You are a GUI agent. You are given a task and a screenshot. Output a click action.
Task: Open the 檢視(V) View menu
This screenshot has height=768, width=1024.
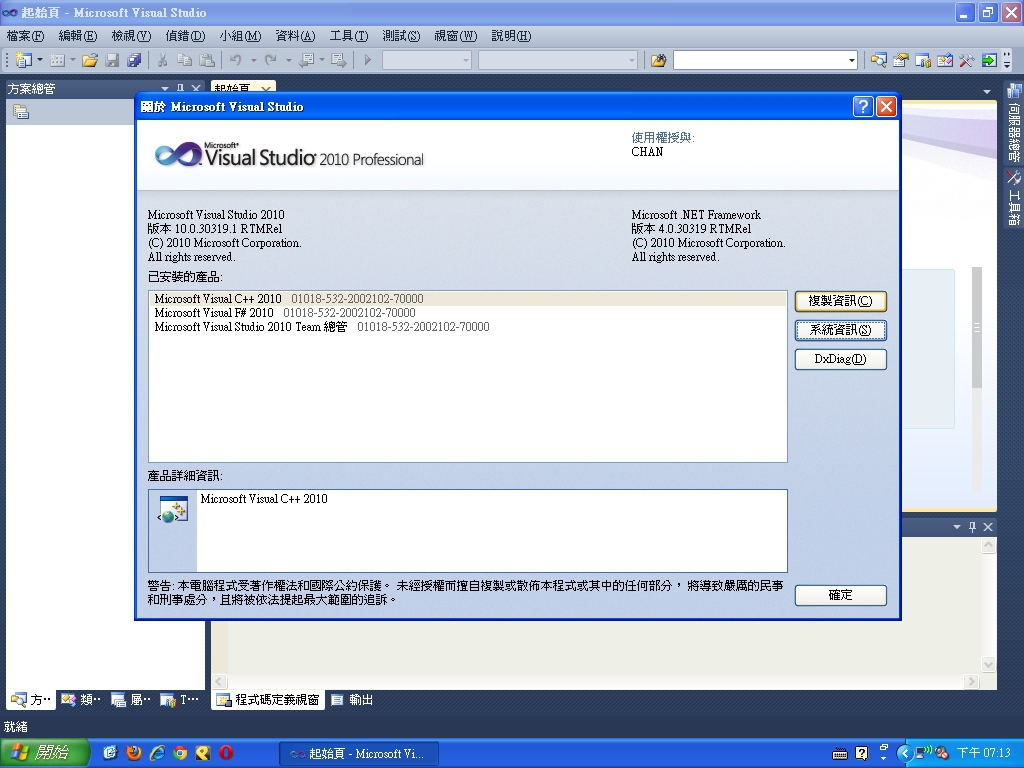(131, 36)
